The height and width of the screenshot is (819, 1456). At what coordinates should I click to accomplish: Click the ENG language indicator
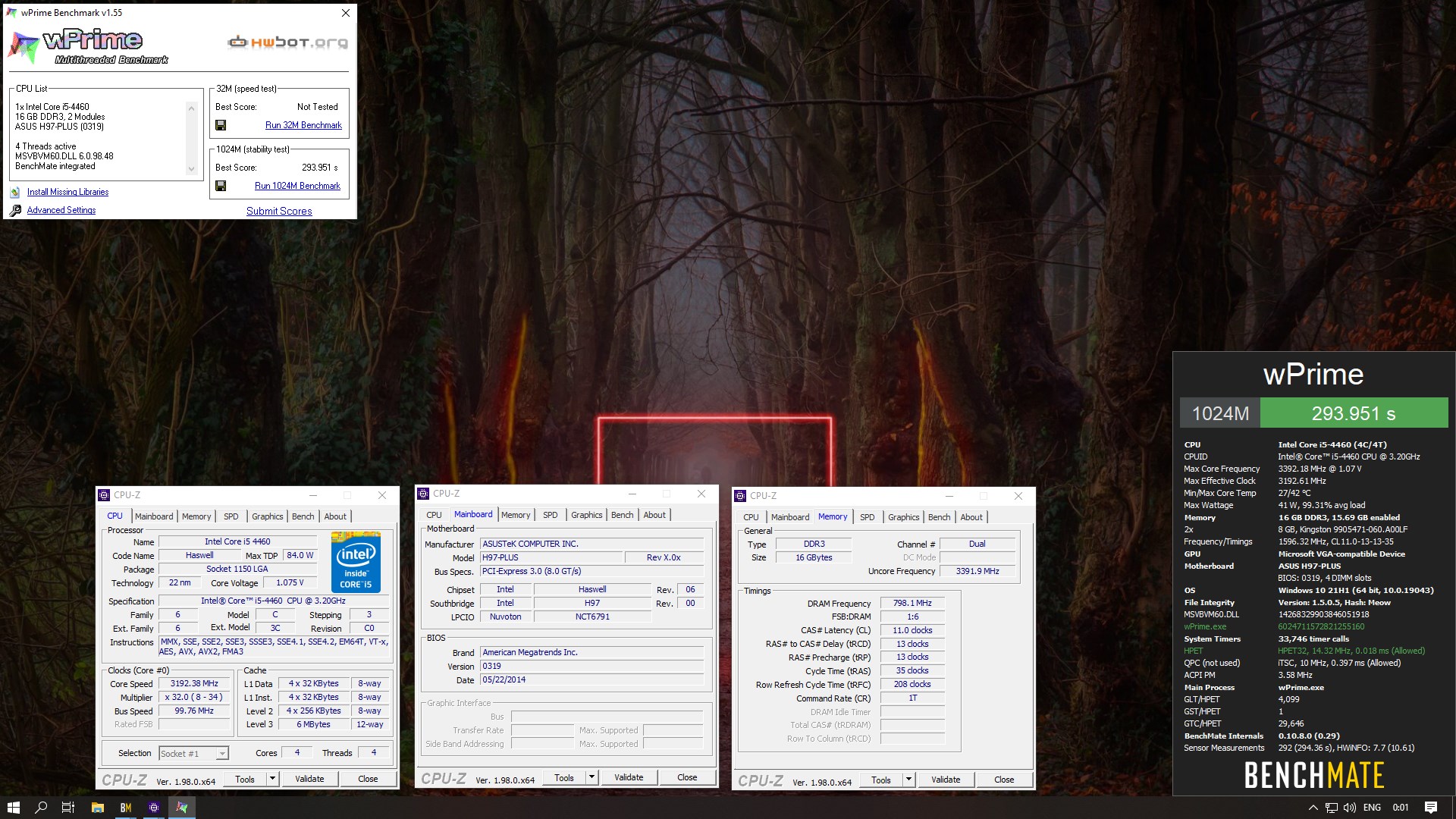click(x=1372, y=808)
